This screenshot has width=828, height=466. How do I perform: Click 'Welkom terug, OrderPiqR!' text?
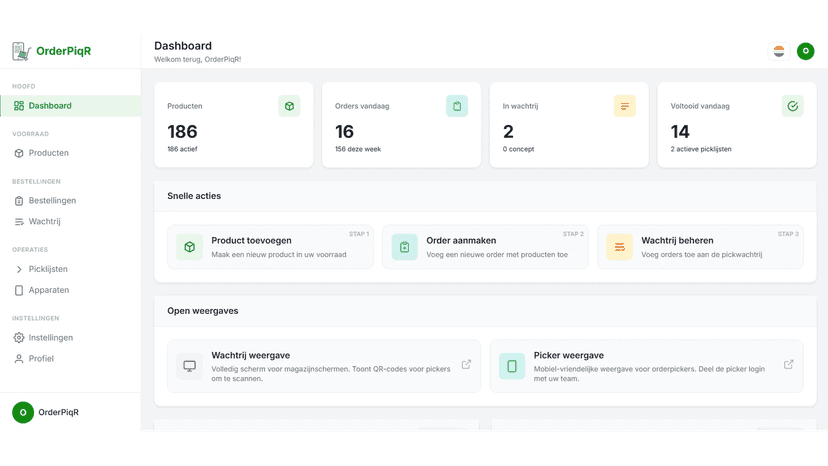197,60
